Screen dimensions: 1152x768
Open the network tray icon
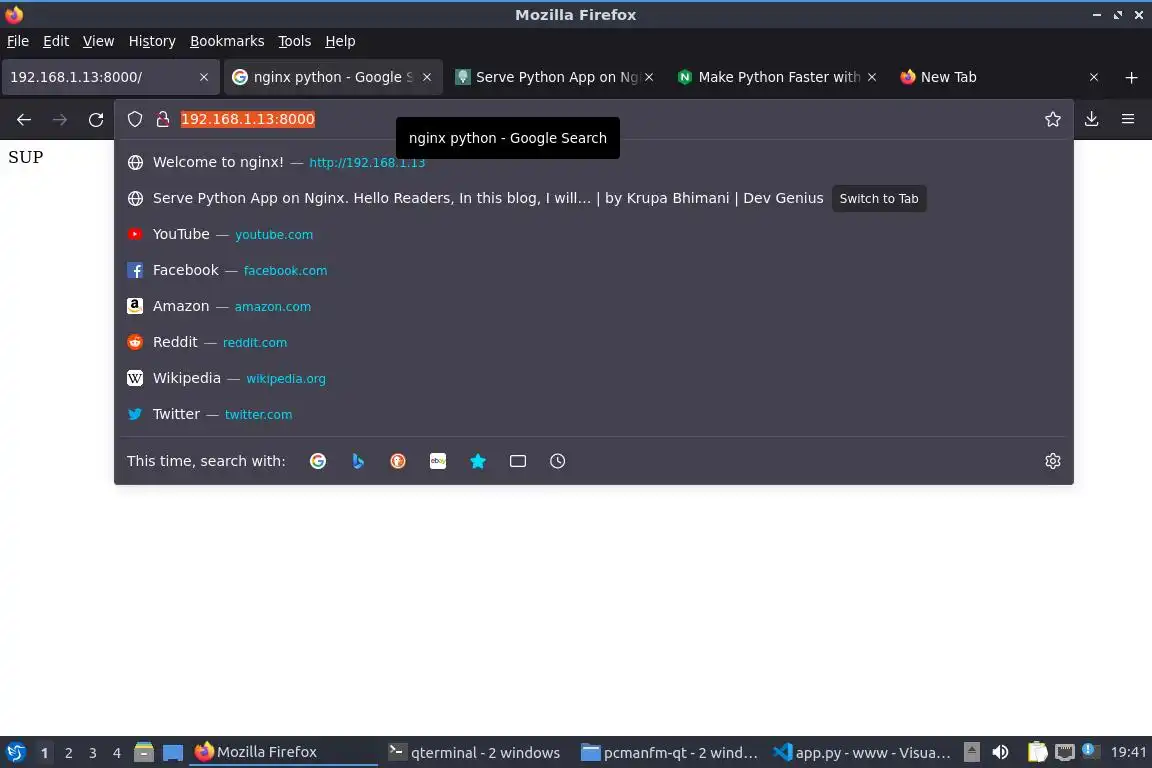click(1065, 752)
